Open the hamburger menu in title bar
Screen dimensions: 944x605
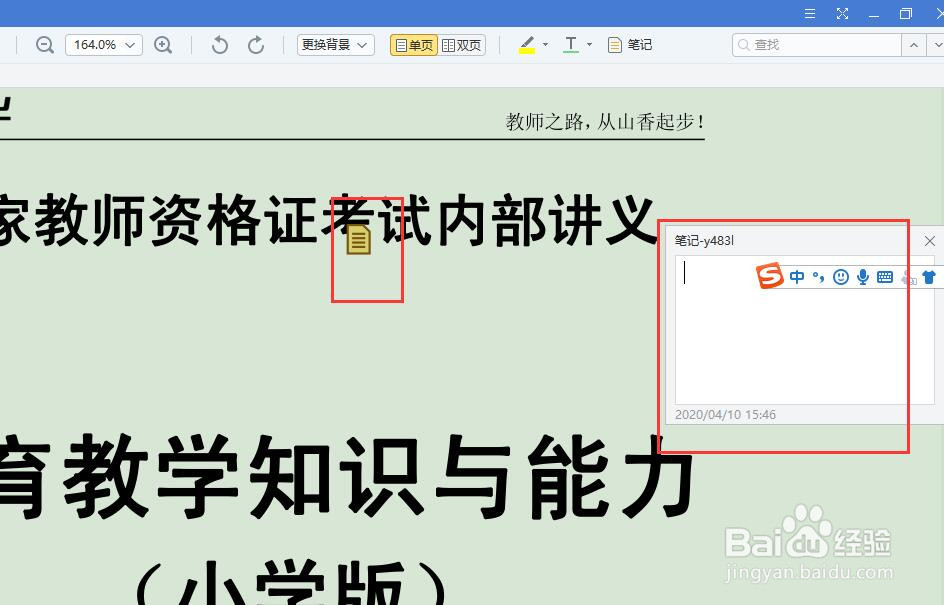(810, 13)
